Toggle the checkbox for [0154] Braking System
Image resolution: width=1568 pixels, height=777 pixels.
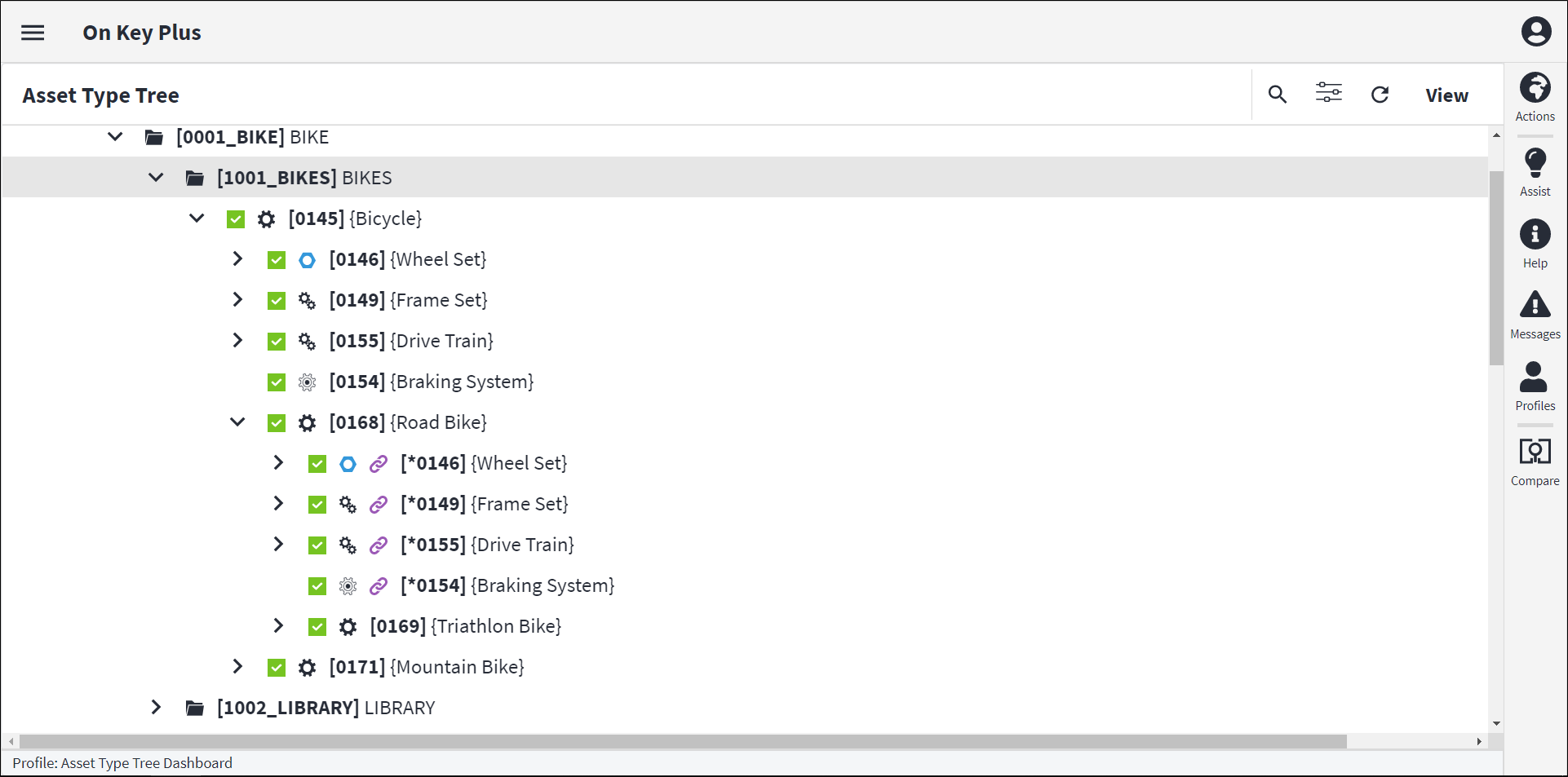(x=277, y=382)
